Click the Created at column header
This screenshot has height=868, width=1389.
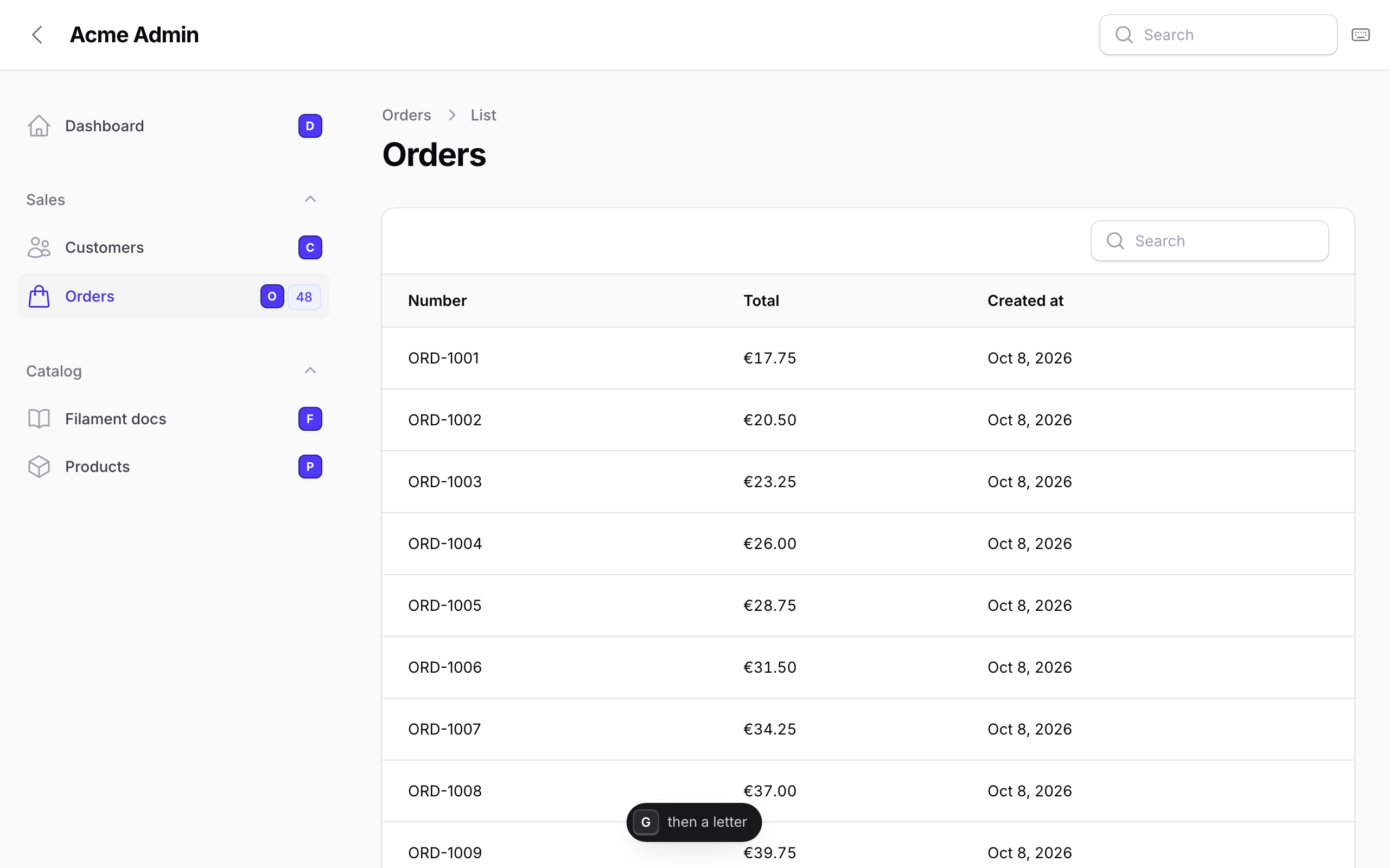tap(1025, 301)
